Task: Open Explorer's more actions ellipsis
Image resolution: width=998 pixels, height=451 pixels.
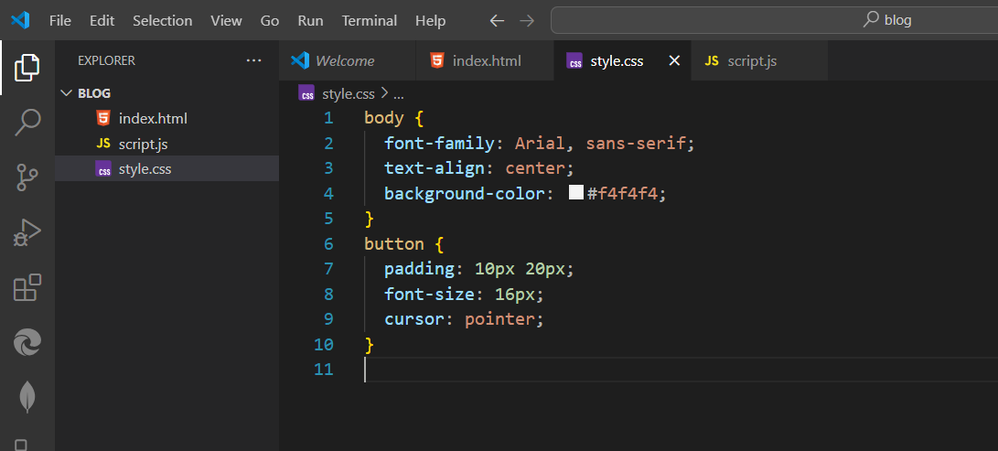Action: 253,61
